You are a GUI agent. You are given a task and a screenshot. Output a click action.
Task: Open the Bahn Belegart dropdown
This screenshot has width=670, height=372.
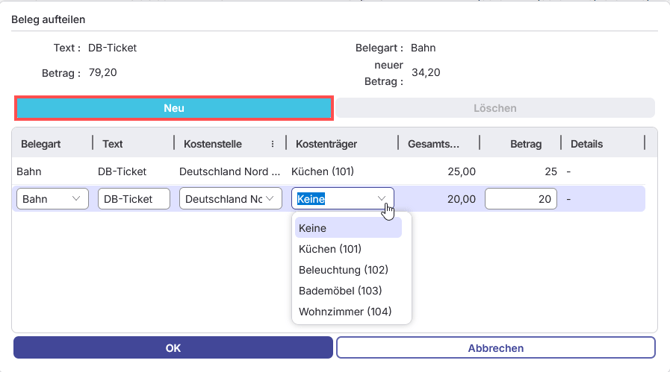pos(52,199)
